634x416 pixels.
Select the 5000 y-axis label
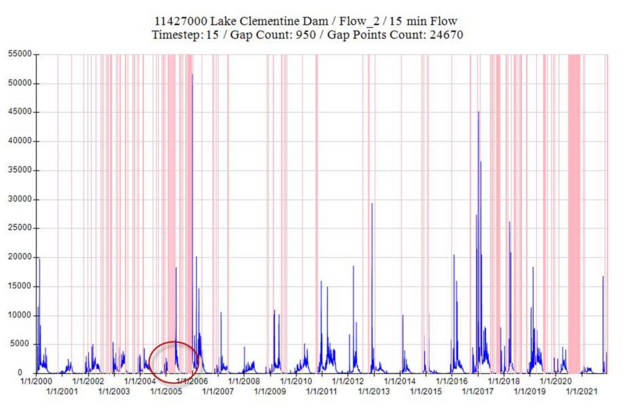click(22, 344)
